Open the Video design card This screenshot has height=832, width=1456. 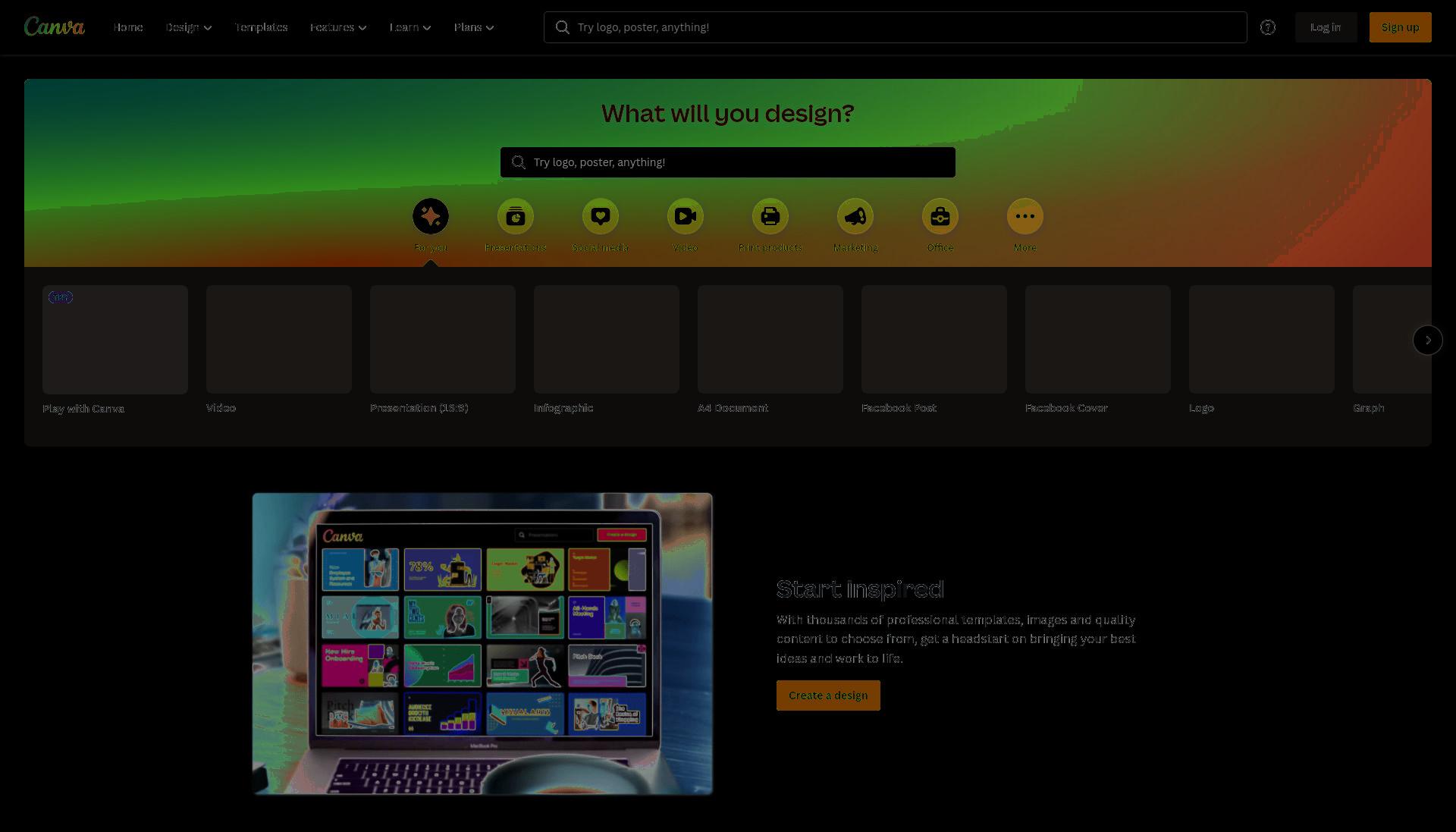coord(279,339)
